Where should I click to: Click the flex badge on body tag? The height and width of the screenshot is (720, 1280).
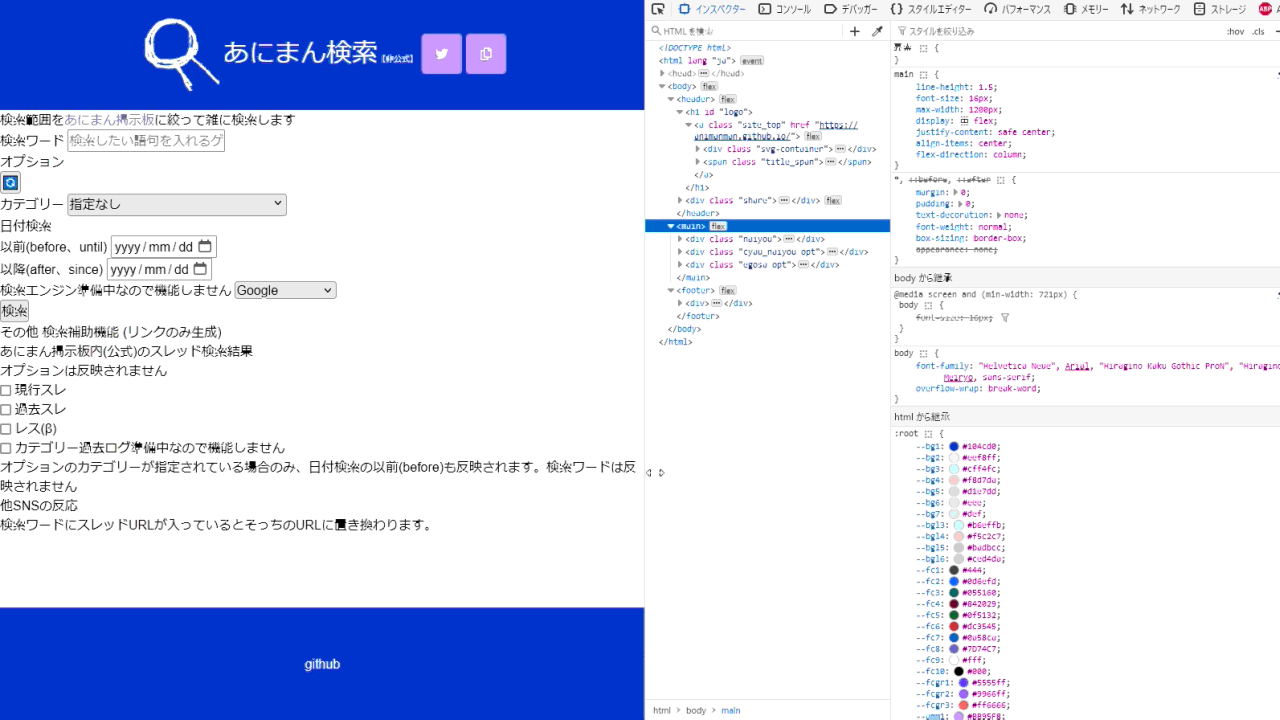(708, 87)
